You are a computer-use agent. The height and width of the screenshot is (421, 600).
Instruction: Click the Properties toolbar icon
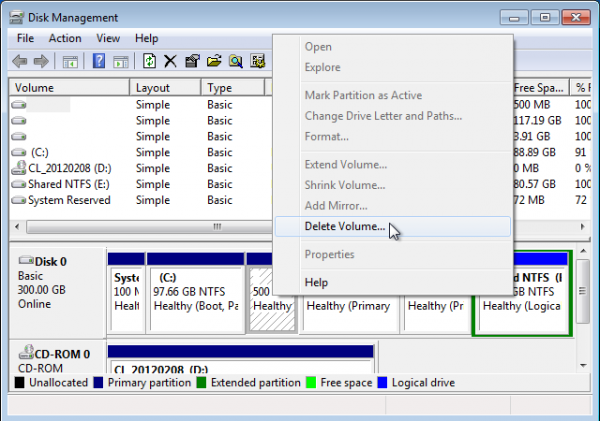192,61
